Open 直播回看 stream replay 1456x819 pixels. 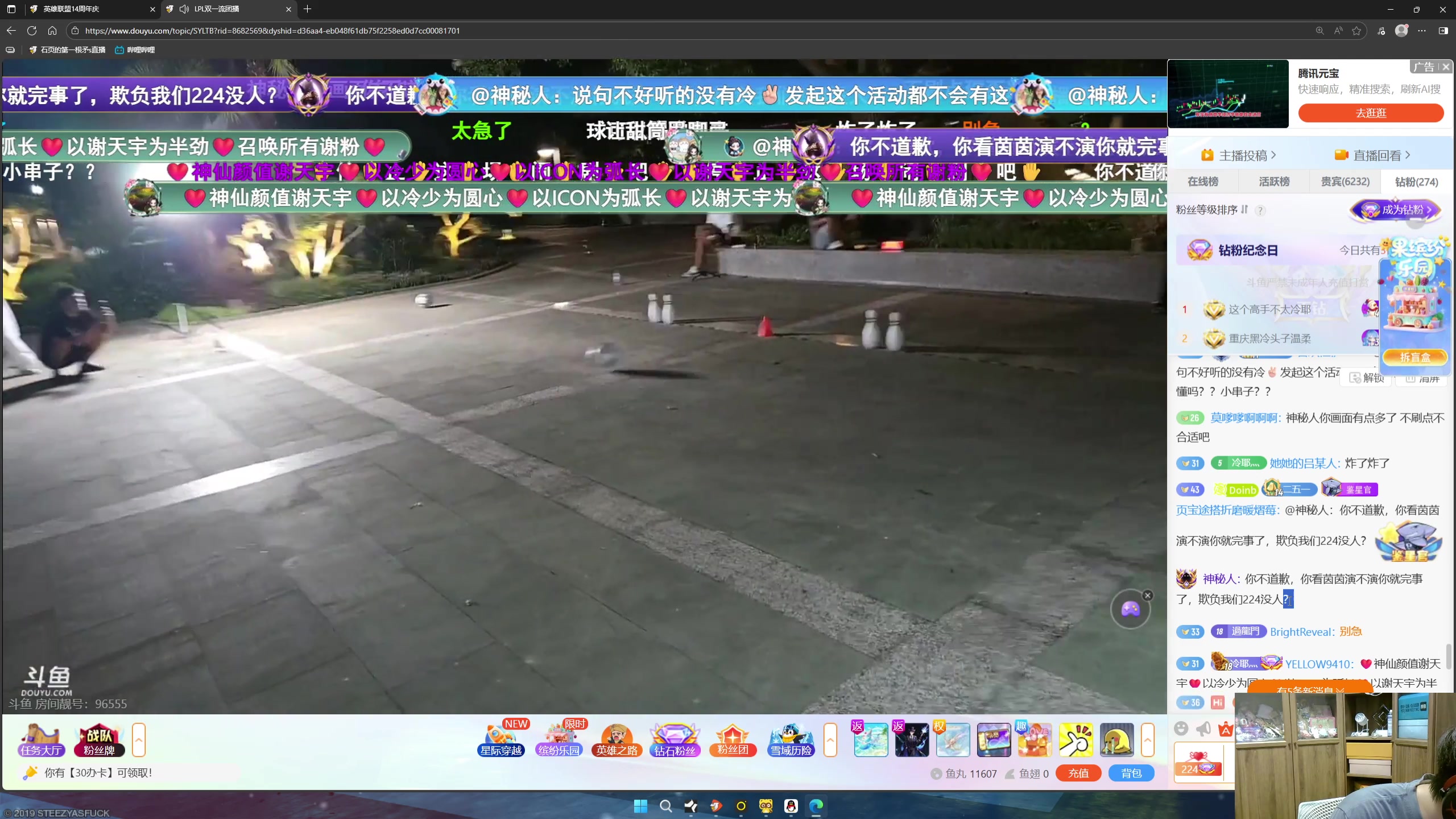click(x=1372, y=155)
